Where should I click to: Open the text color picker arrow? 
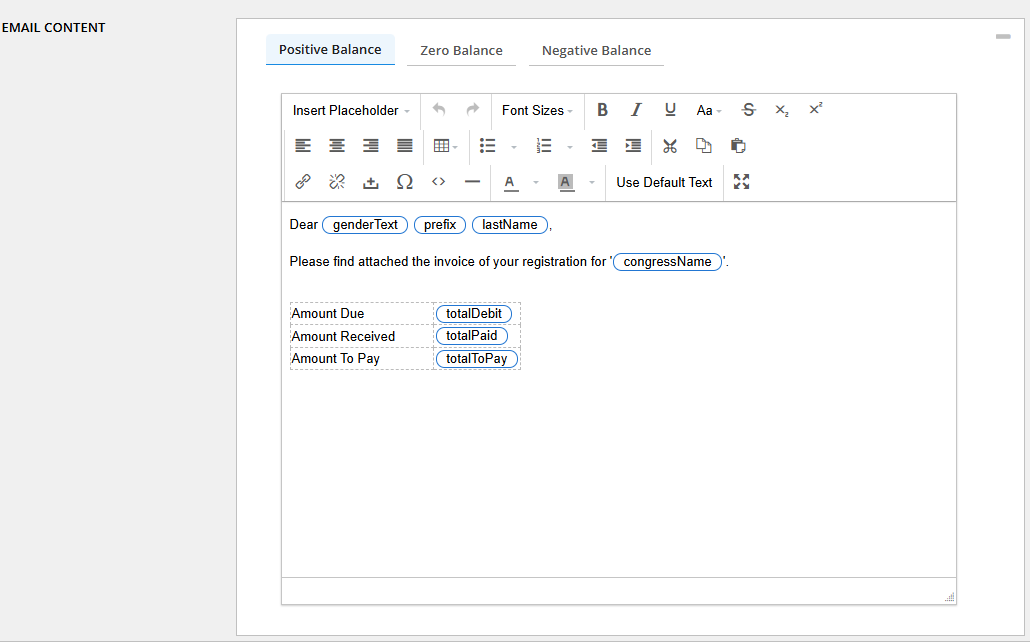click(x=535, y=183)
